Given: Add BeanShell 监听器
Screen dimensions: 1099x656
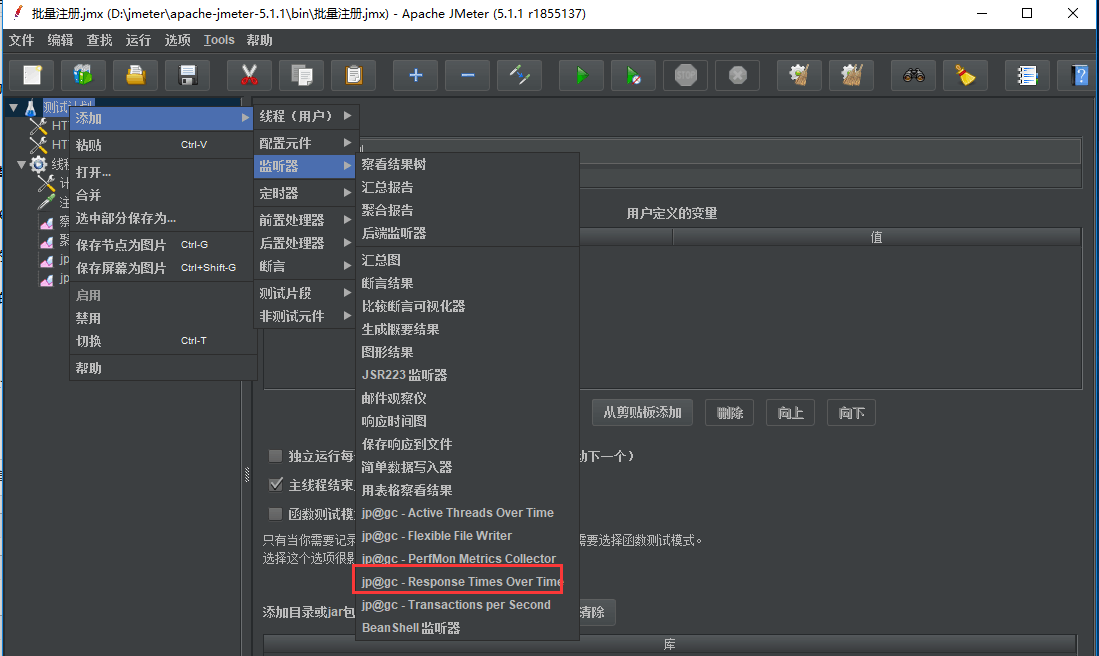Looking at the screenshot, I should [x=467, y=628].
